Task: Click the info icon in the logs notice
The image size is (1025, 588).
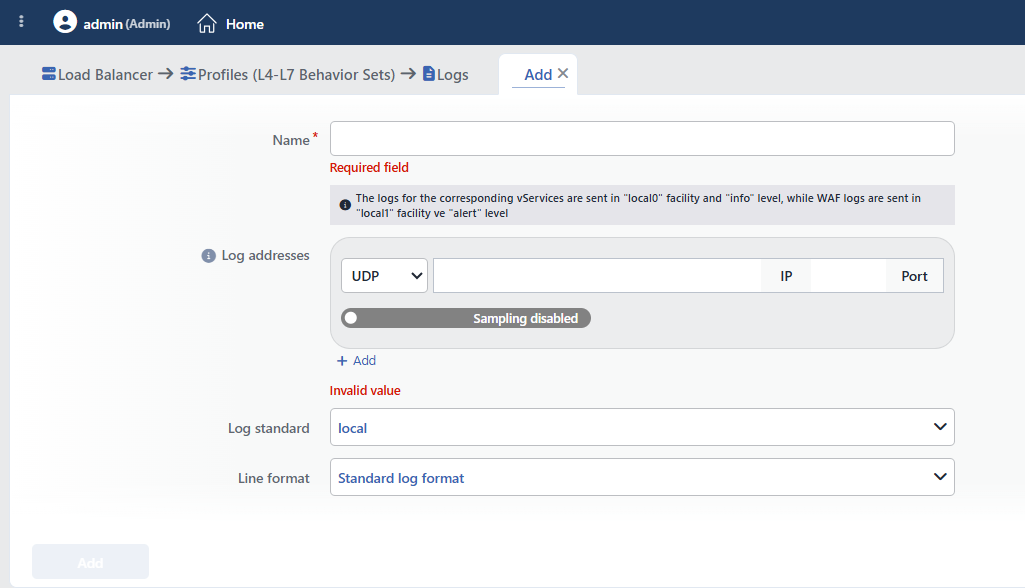Action: point(345,205)
